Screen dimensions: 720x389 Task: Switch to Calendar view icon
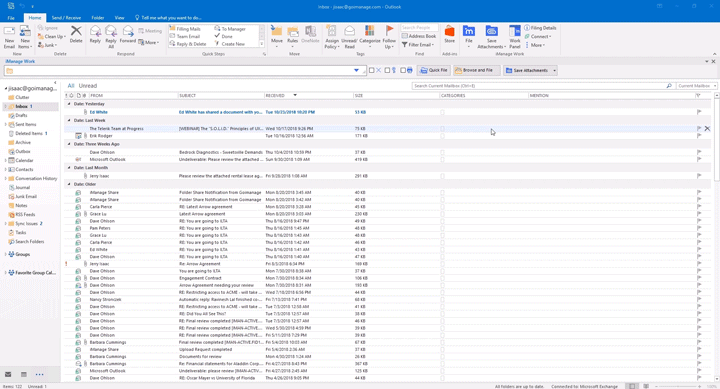(x=24, y=375)
